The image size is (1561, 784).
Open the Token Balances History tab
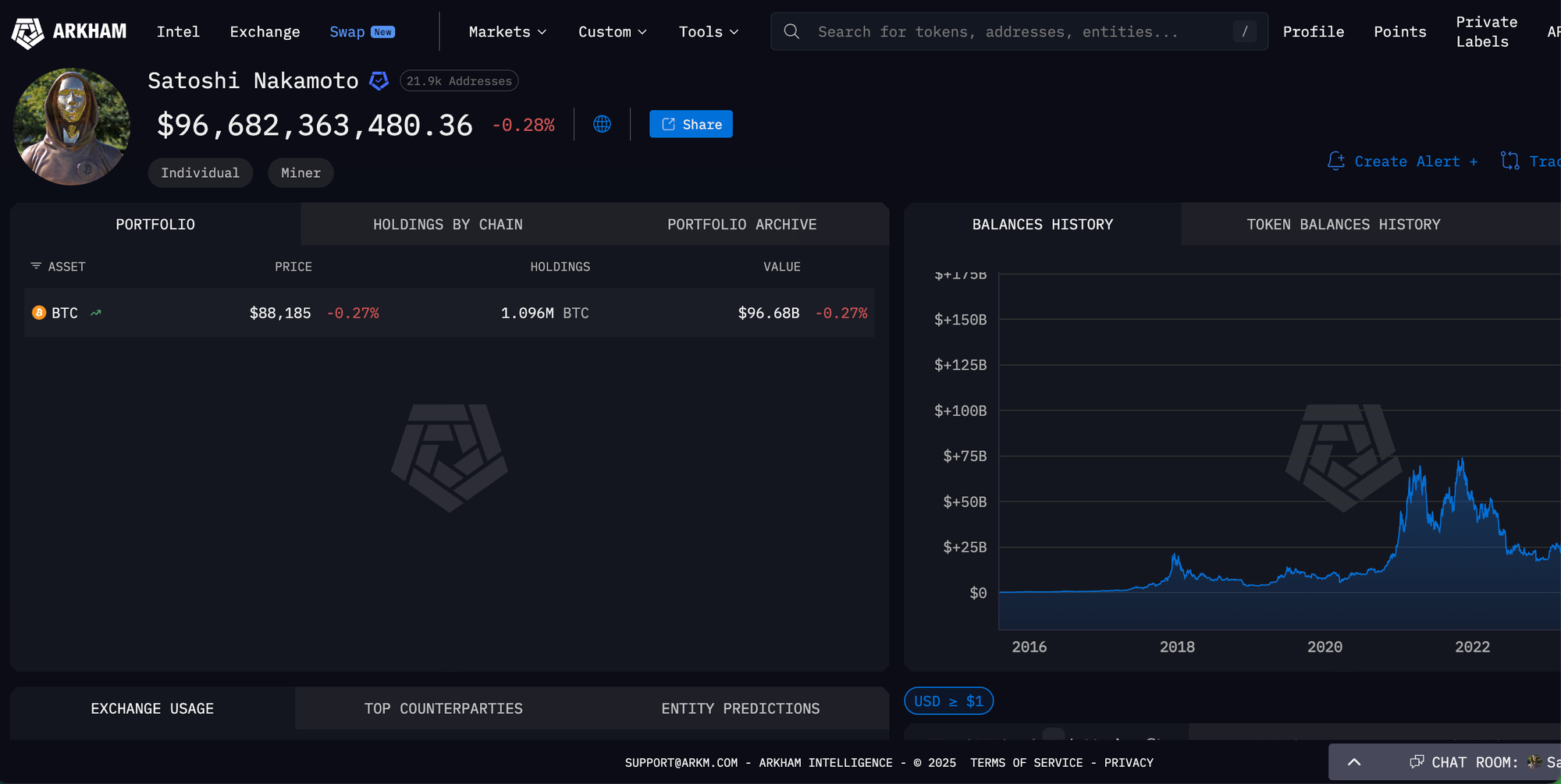pyautogui.click(x=1343, y=225)
